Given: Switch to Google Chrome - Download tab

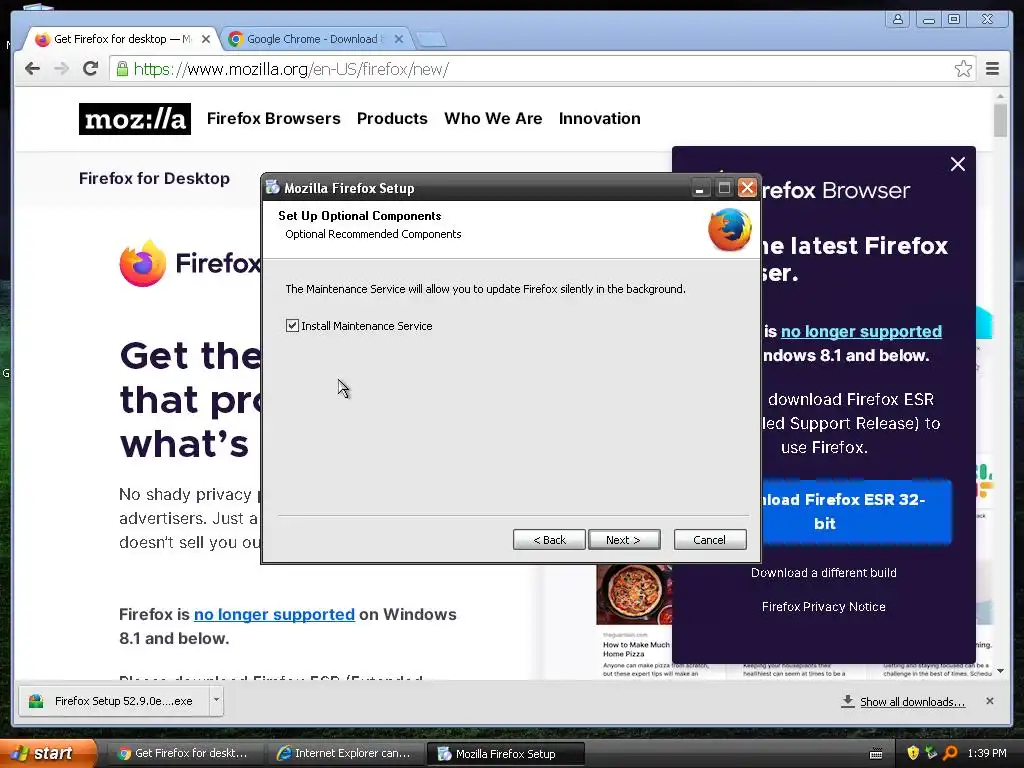Looking at the screenshot, I should pyautogui.click(x=313, y=39).
